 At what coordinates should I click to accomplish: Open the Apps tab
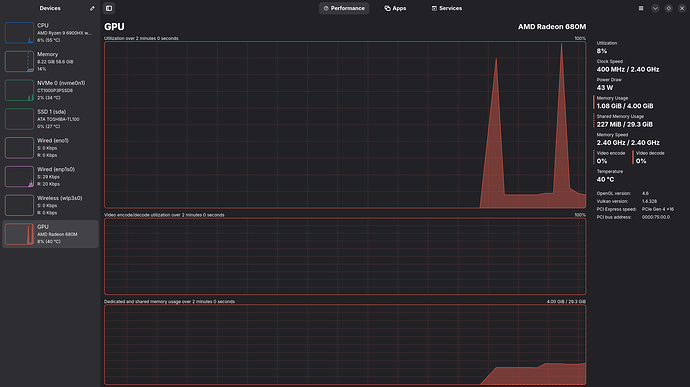(x=395, y=8)
